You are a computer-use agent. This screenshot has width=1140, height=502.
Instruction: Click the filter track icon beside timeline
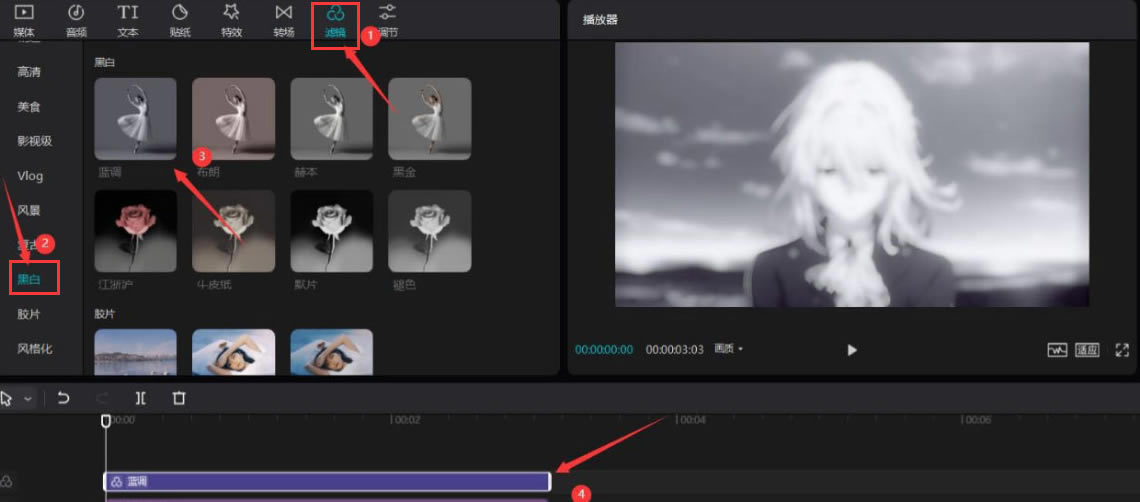point(7,482)
